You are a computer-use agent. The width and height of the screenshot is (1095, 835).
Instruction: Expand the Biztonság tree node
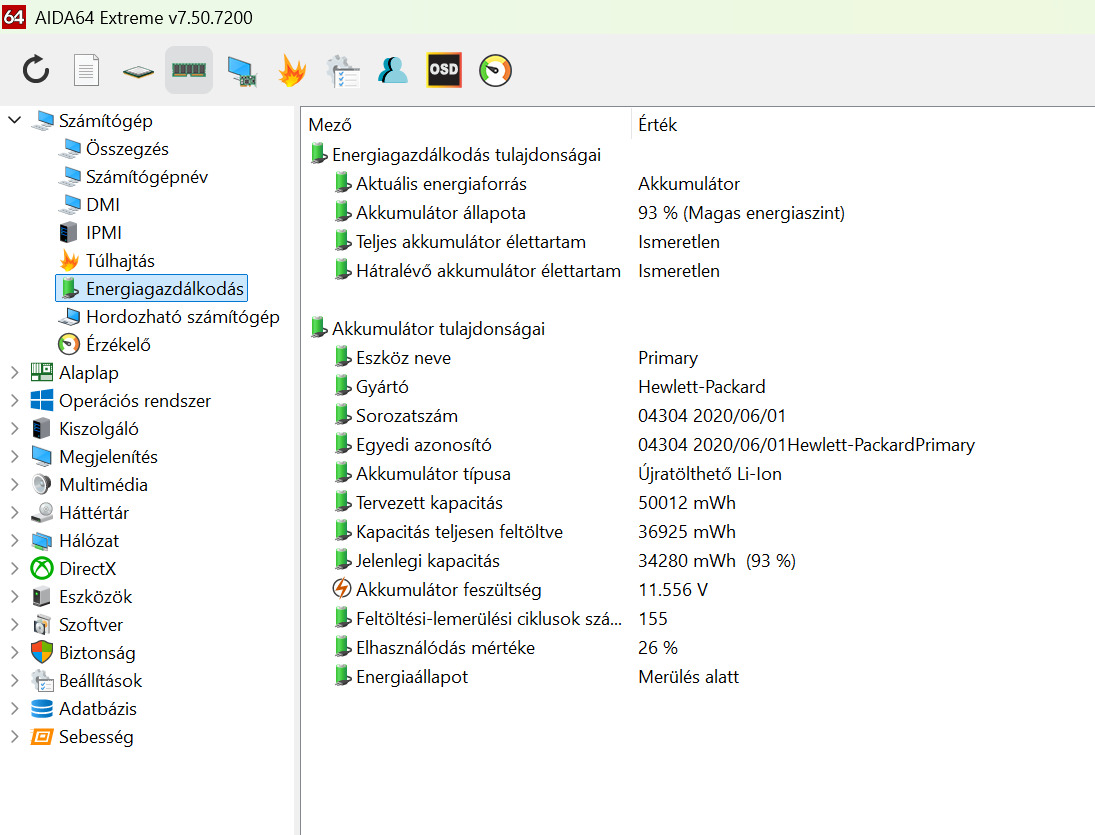coord(15,652)
